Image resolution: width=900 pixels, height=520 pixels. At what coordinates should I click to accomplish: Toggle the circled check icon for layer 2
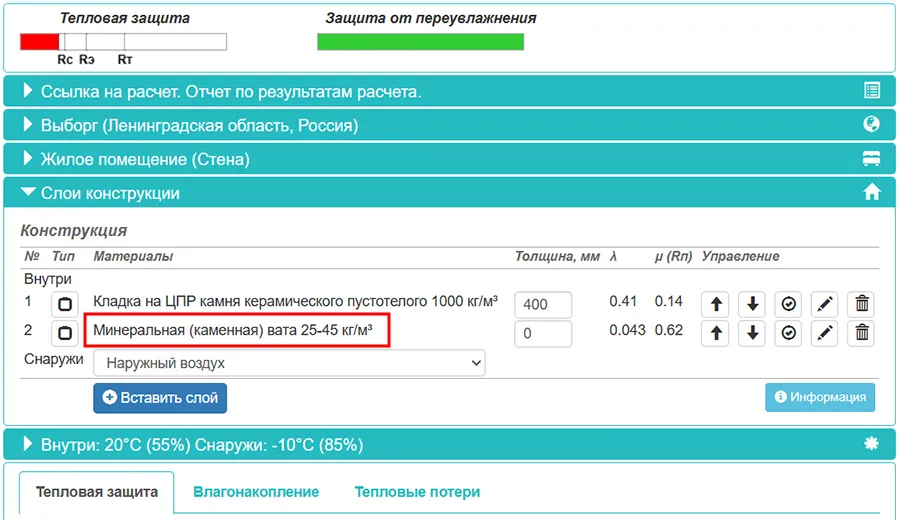click(789, 333)
